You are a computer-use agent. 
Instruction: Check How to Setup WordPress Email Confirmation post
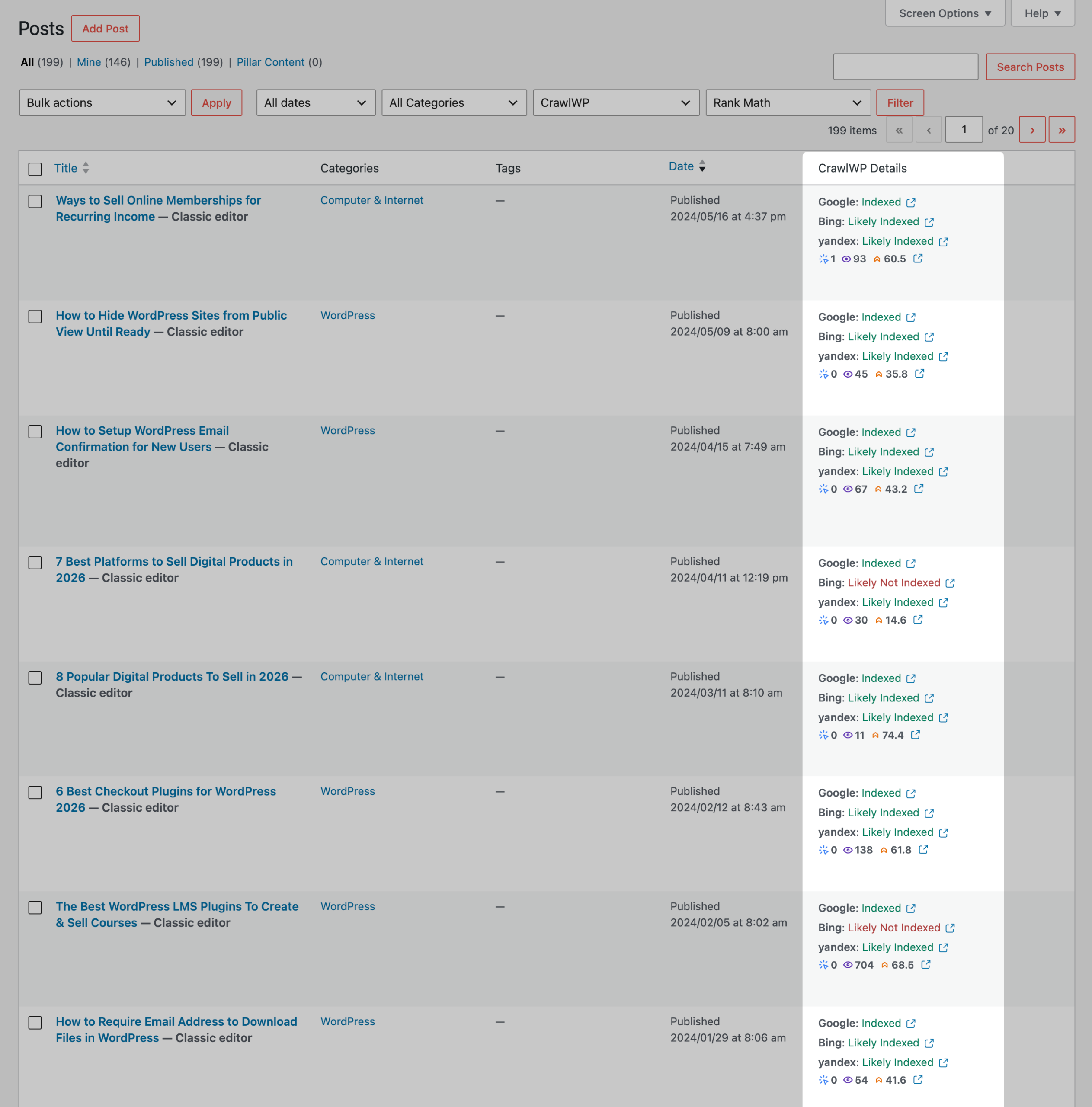[x=35, y=432]
